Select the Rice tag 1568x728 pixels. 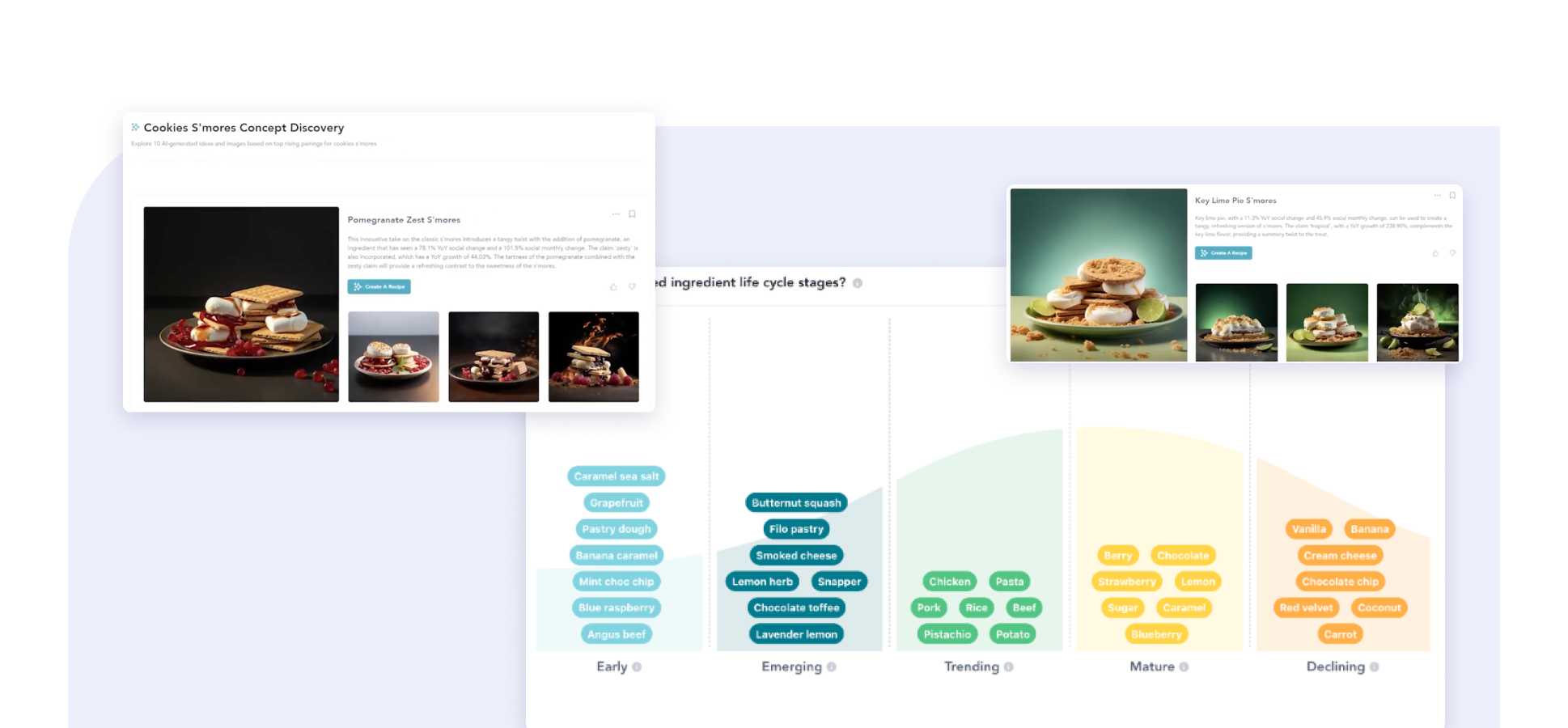click(x=977, y=607)
